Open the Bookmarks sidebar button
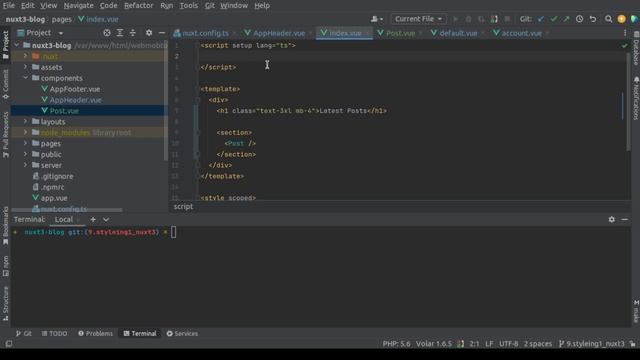Image resolution: width=640 pixels, height=360 pixels. pyautogui.click(x=5, y=225)
